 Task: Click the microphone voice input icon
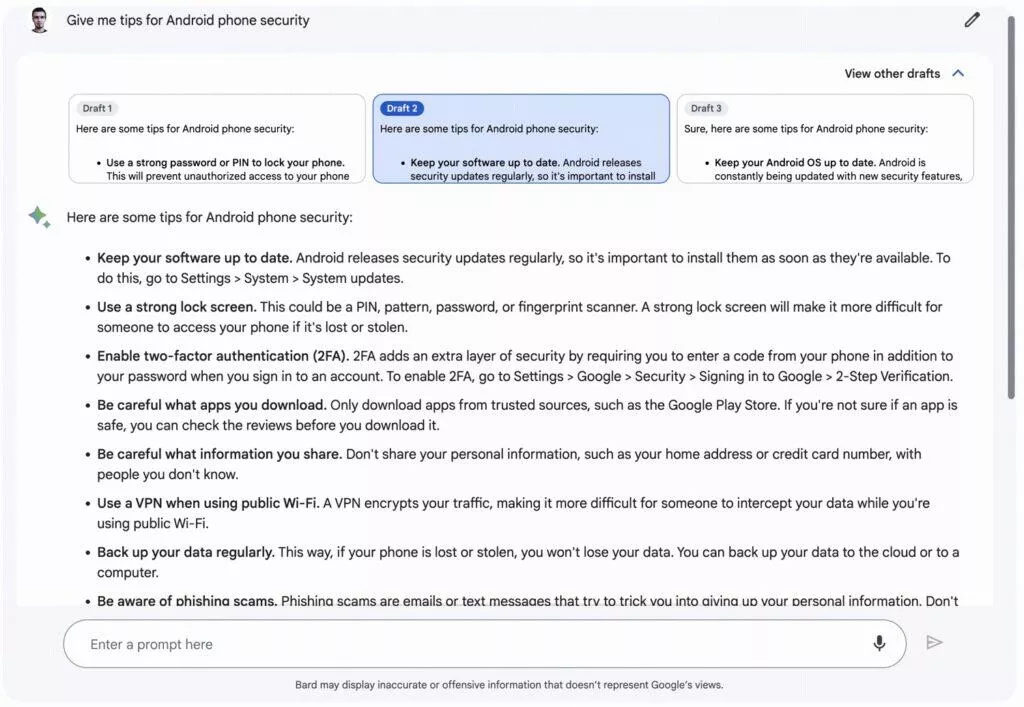pyautogui.click(x=879, y=644)
